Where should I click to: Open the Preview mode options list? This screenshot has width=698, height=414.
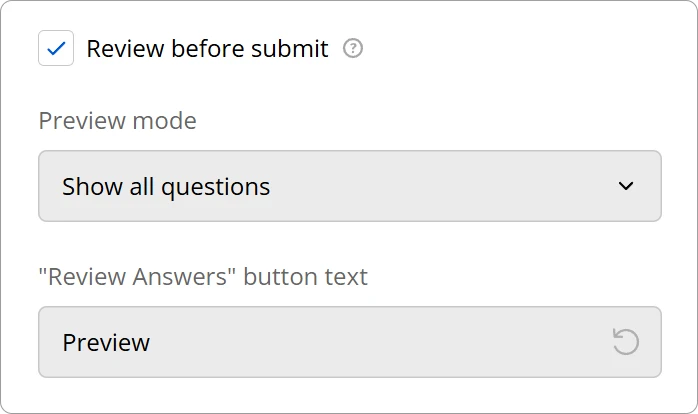(349, 186)
